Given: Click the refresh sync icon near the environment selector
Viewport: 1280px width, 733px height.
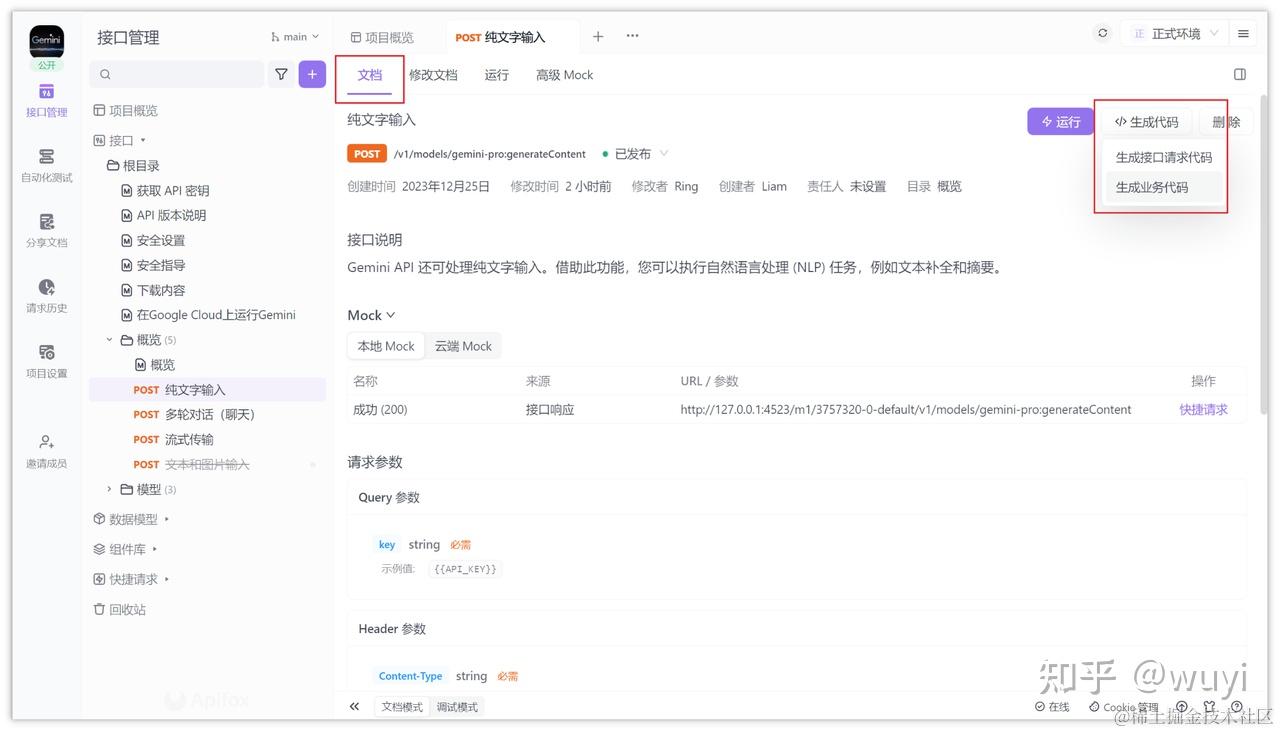Looking at the screenshot, I should click(x=1102, y=32).
